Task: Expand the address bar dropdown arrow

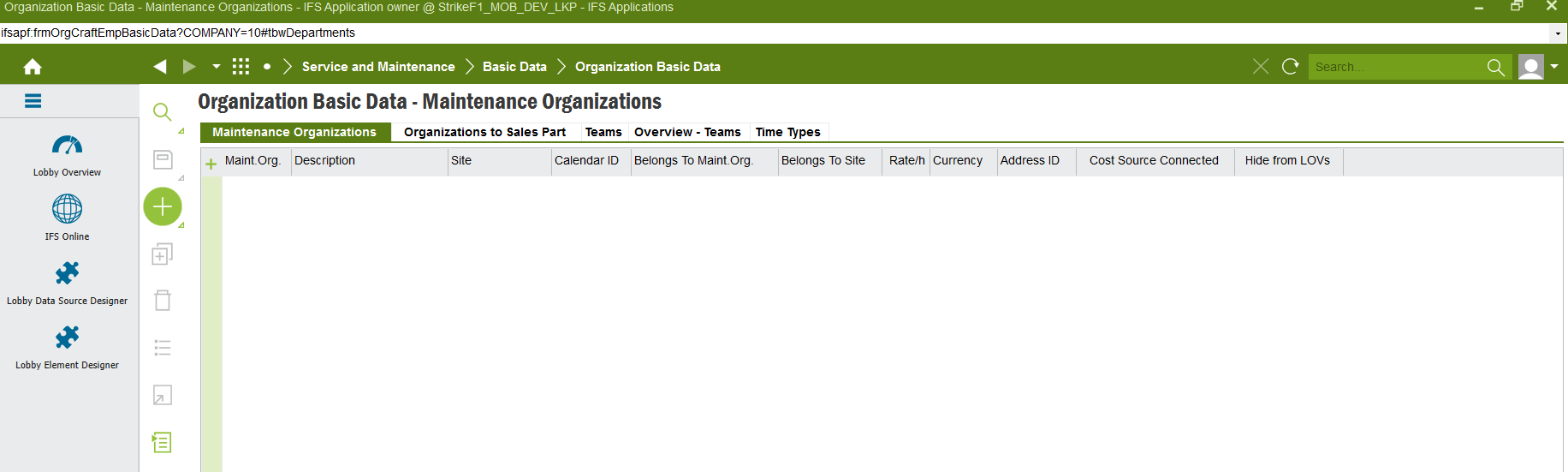Action: (x=1558, y=33)
